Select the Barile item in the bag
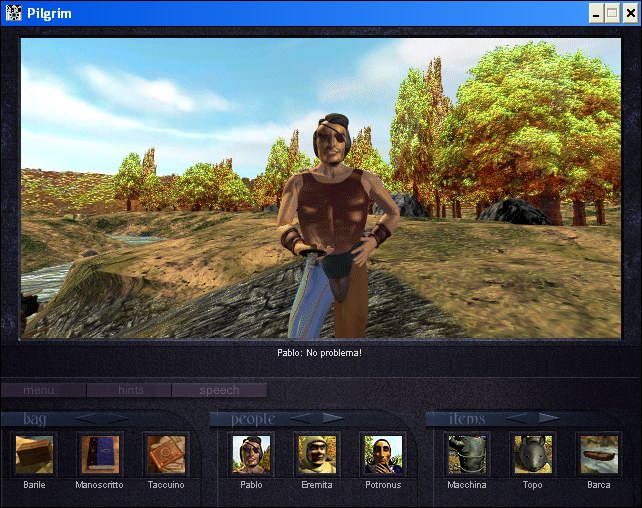Viewport: 642px width, 508px height. pyautogui.click(x=34, y=454)
